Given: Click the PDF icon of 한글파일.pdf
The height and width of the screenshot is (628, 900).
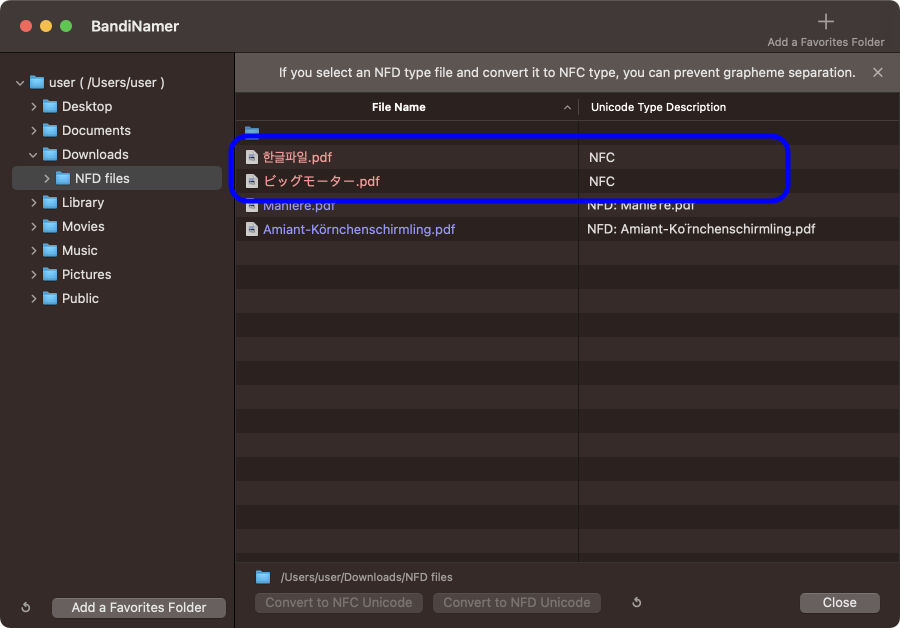Looking at the screenshot, I should [x=252, y=157].
